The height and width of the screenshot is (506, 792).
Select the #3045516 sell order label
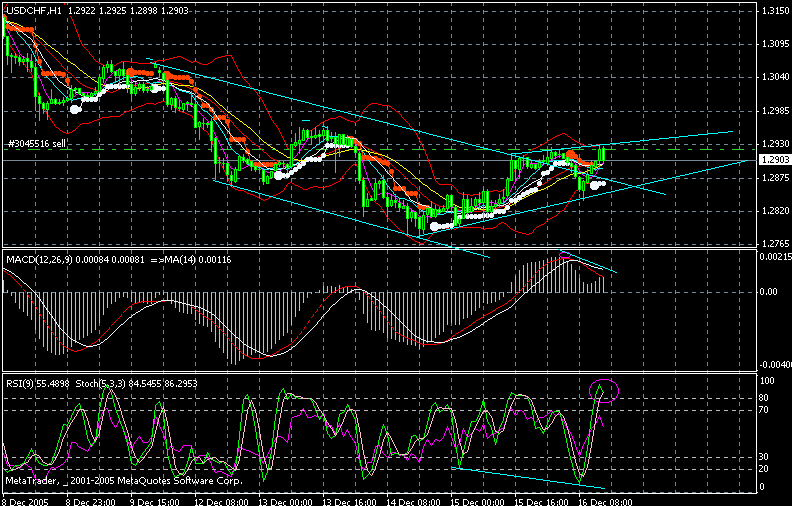click(x=35, y=144)
